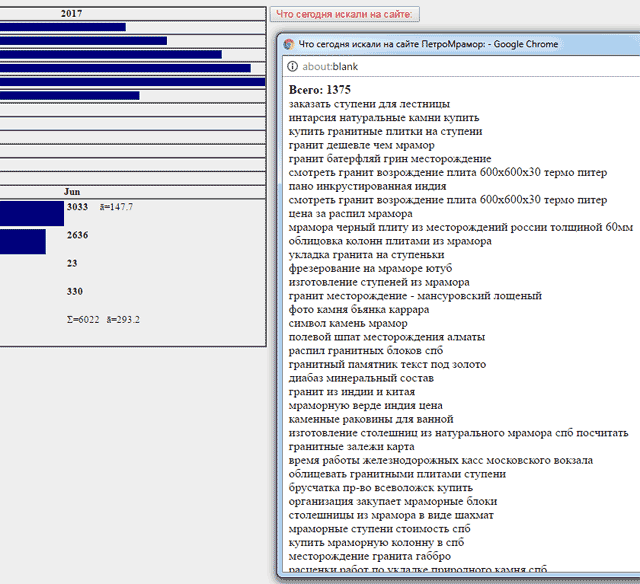Click 'организация закупает мраморные блоки' line
Screen dimensions: 640x584
pyautogui.click(x=393, y=502)
